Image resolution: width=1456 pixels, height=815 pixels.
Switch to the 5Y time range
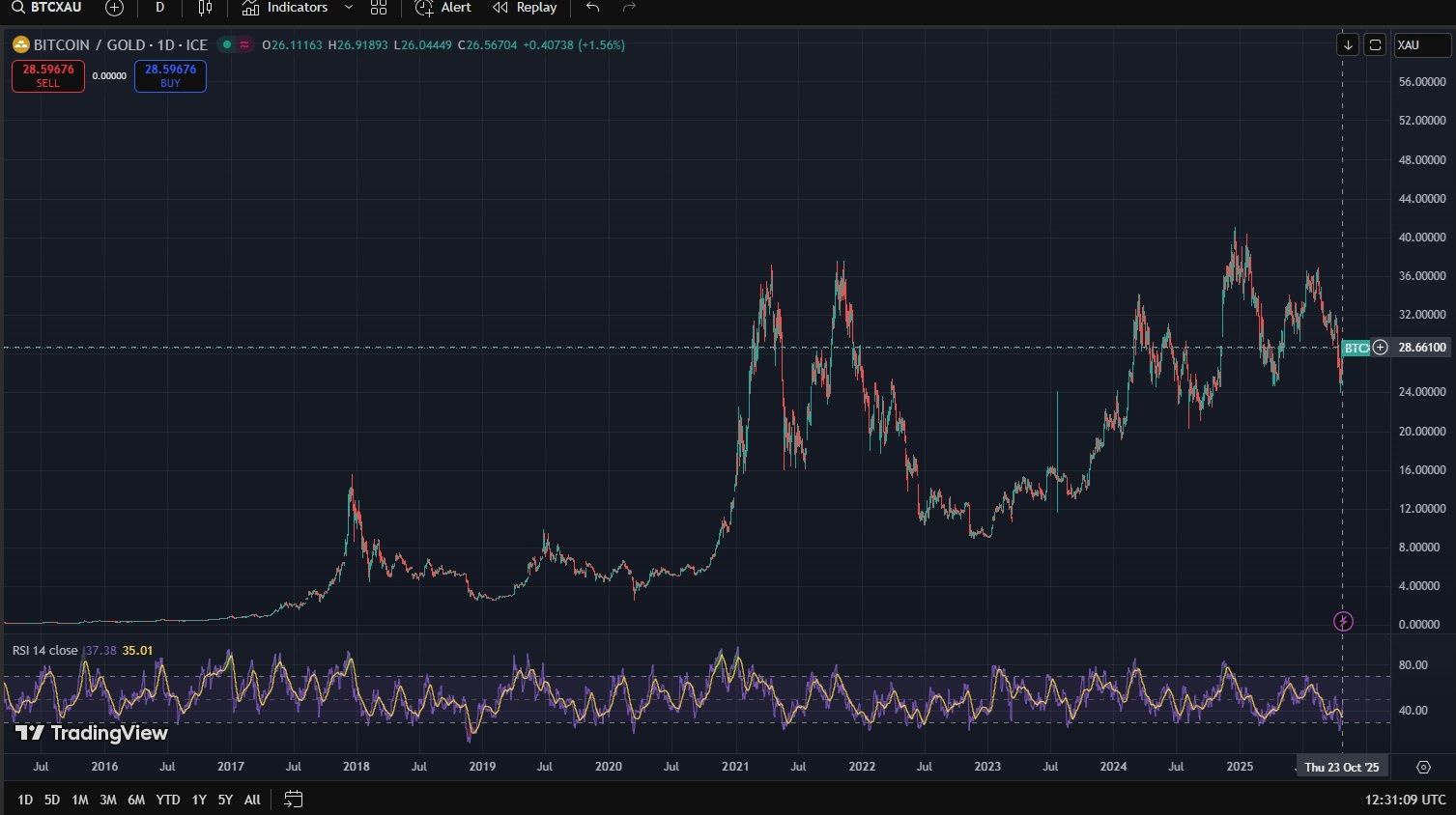click(225, 800)
